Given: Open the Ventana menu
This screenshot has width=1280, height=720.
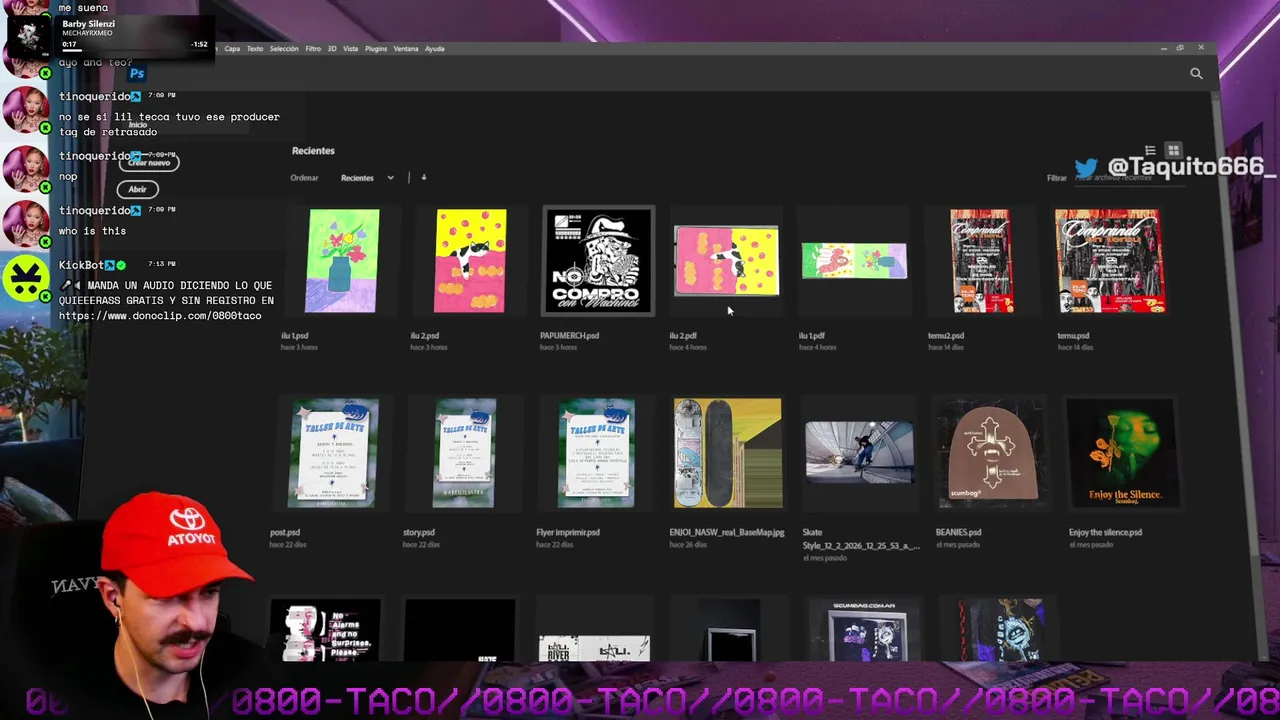Looking at the screenshot, I should click(406, 48).
